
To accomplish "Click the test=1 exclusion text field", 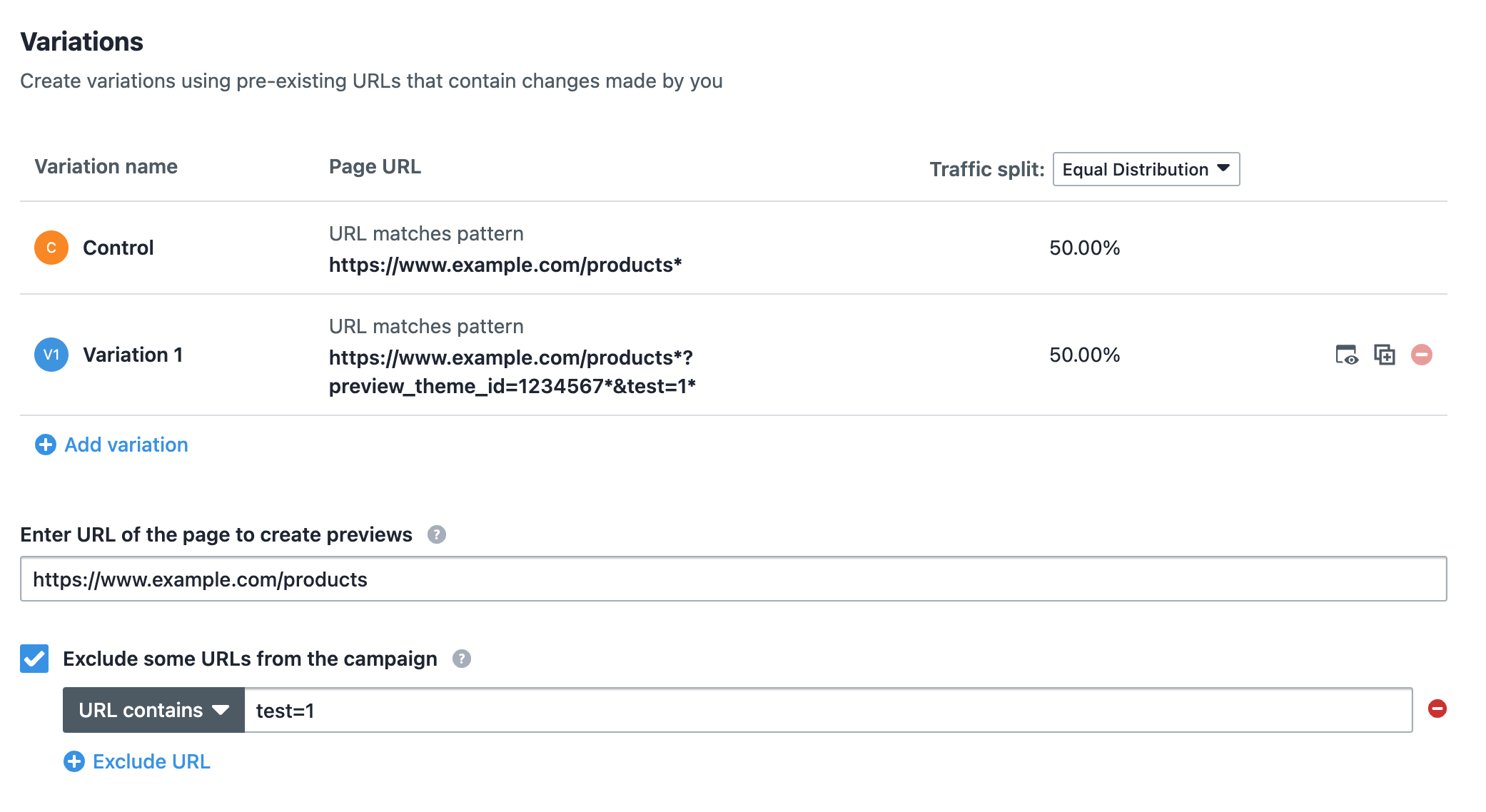I will (828, 710).
